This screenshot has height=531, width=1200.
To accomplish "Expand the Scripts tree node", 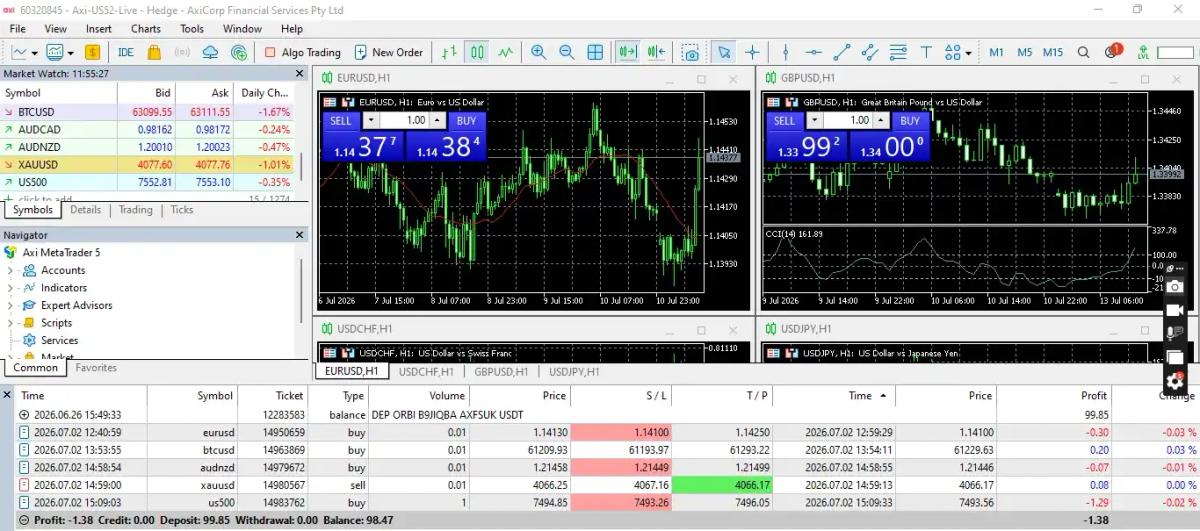I will [x=10, y=323].
